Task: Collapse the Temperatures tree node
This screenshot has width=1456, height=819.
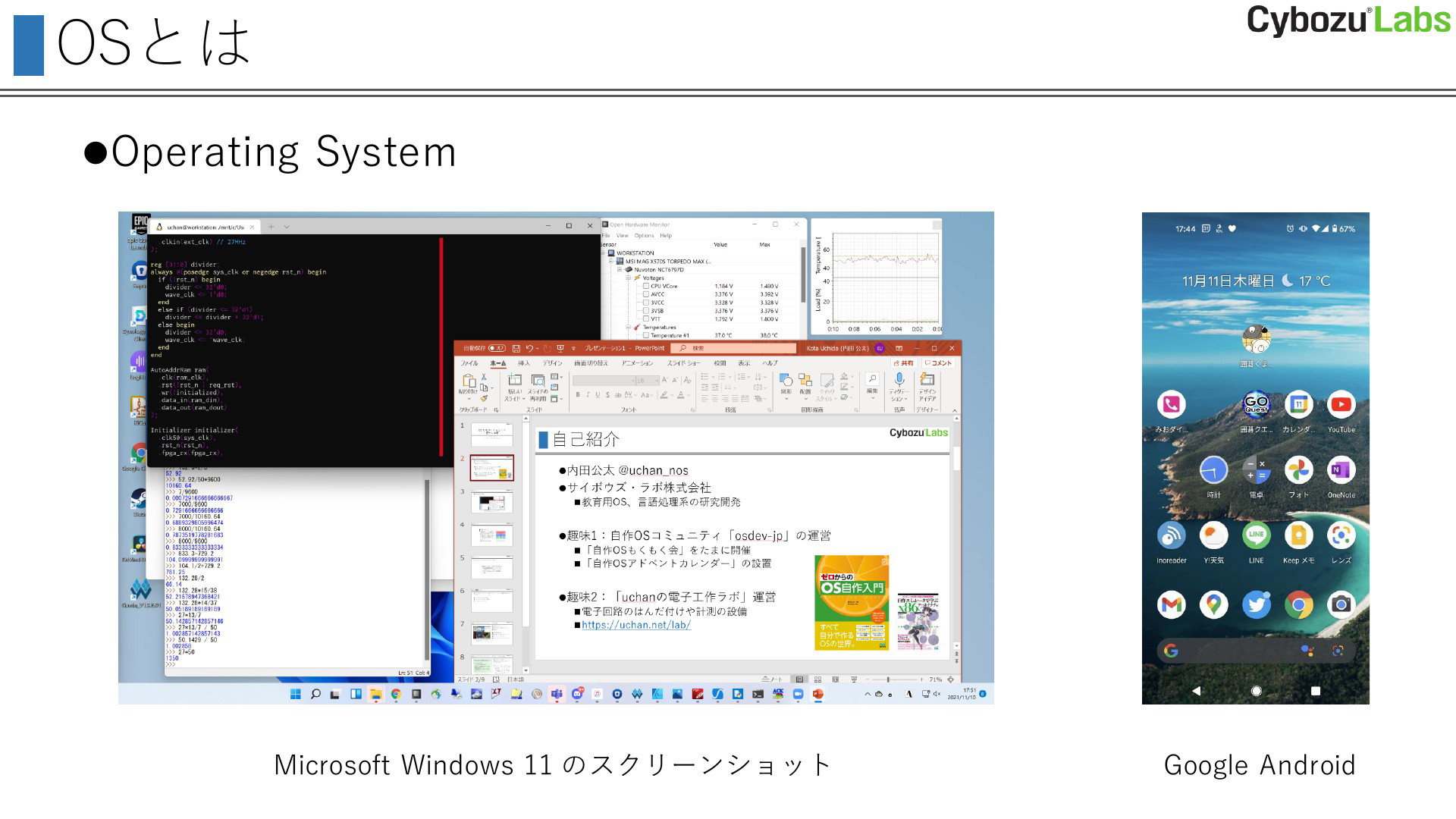Action: 628,328
